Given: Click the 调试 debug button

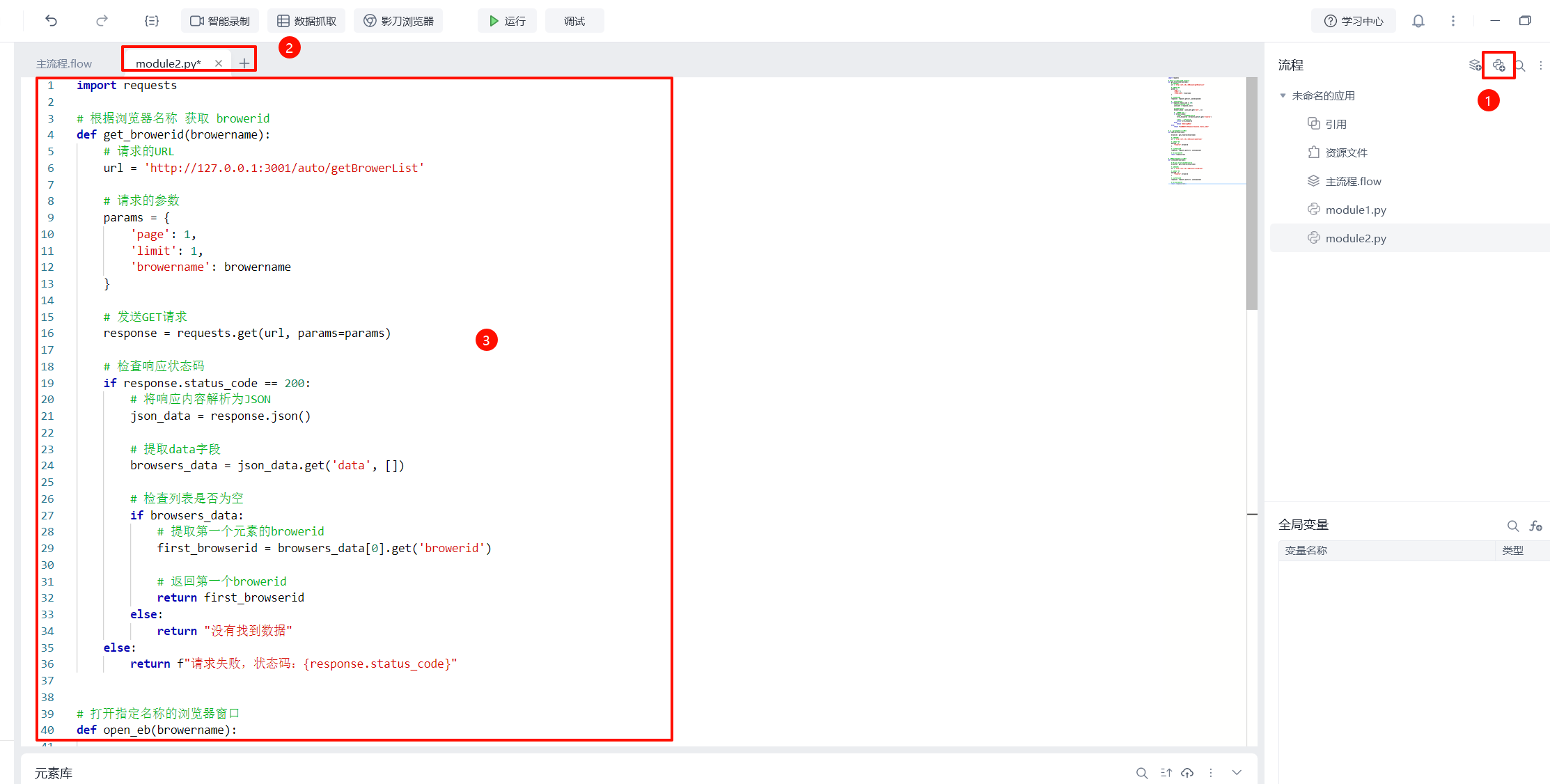Looking at the screenshot, I should 574,21.
